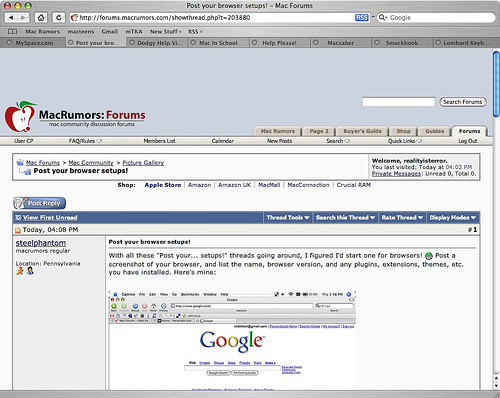Click the site favicon in address bar

click(x=75, y=18)
